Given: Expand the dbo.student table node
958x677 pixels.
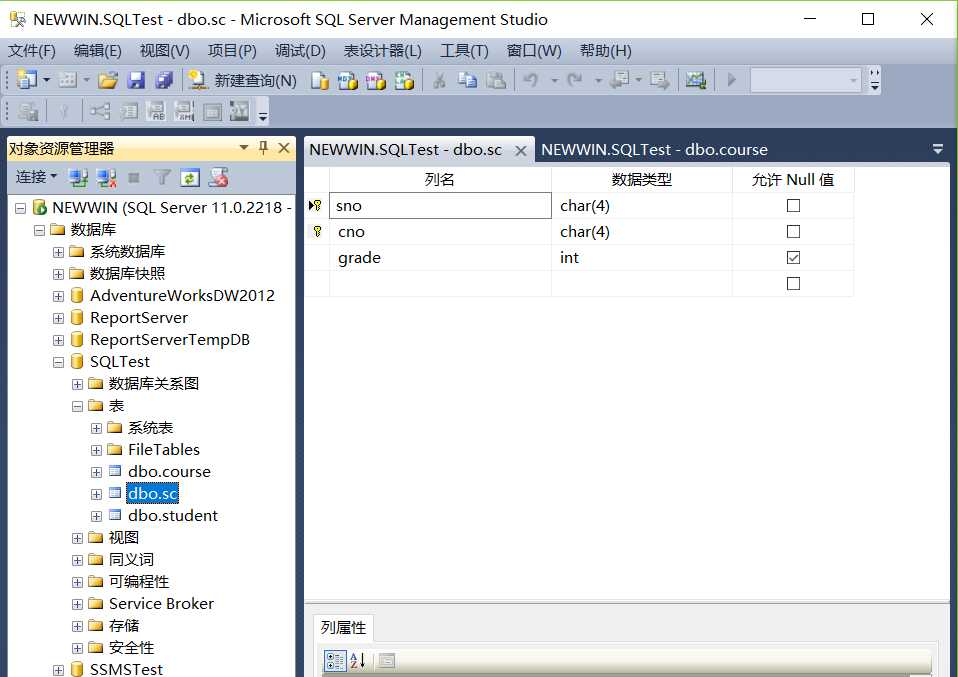Looking at the screenshot, I should click(96, 516).
